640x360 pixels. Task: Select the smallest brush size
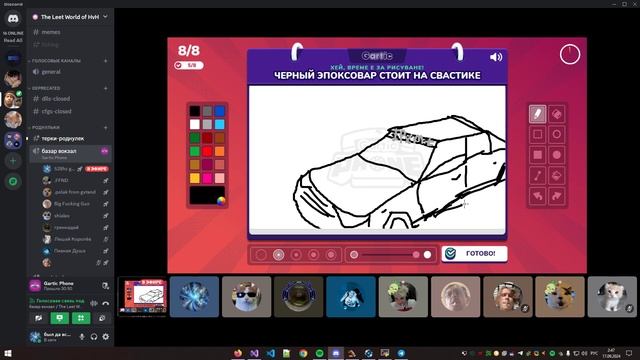click(x=260, y=255)
